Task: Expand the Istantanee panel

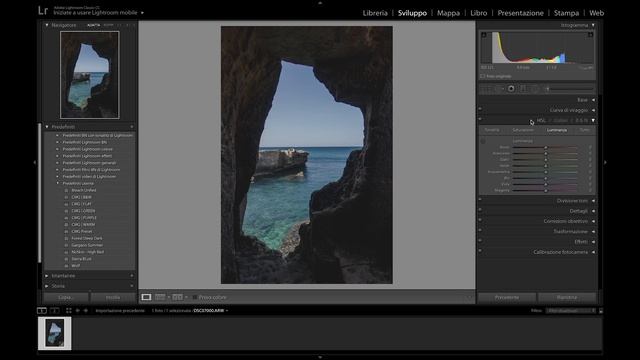Action: [x=47, y=276]
